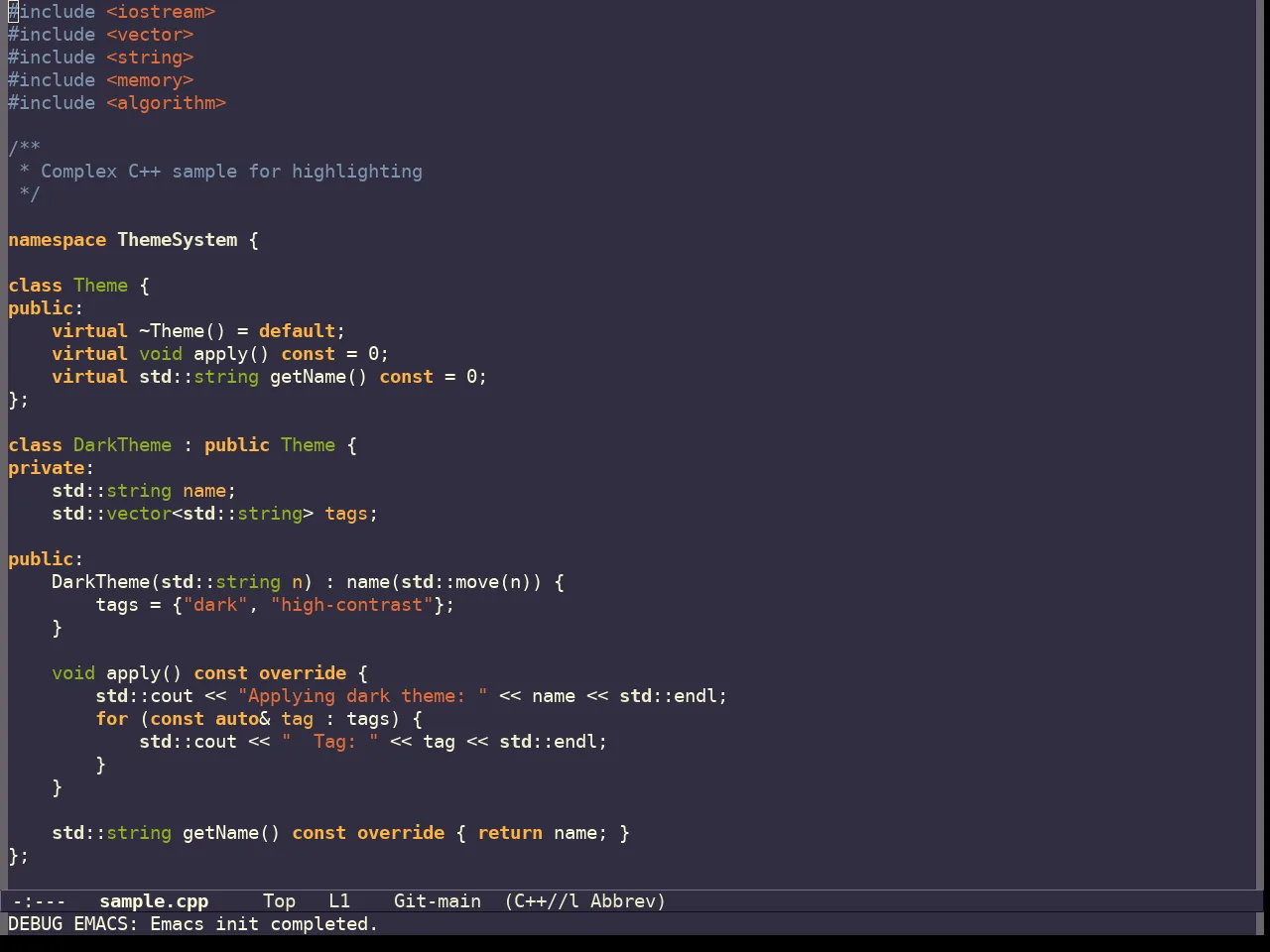1270x952 pixels.
Task: Click the 'return' keyword
Action: click(510, 833)
